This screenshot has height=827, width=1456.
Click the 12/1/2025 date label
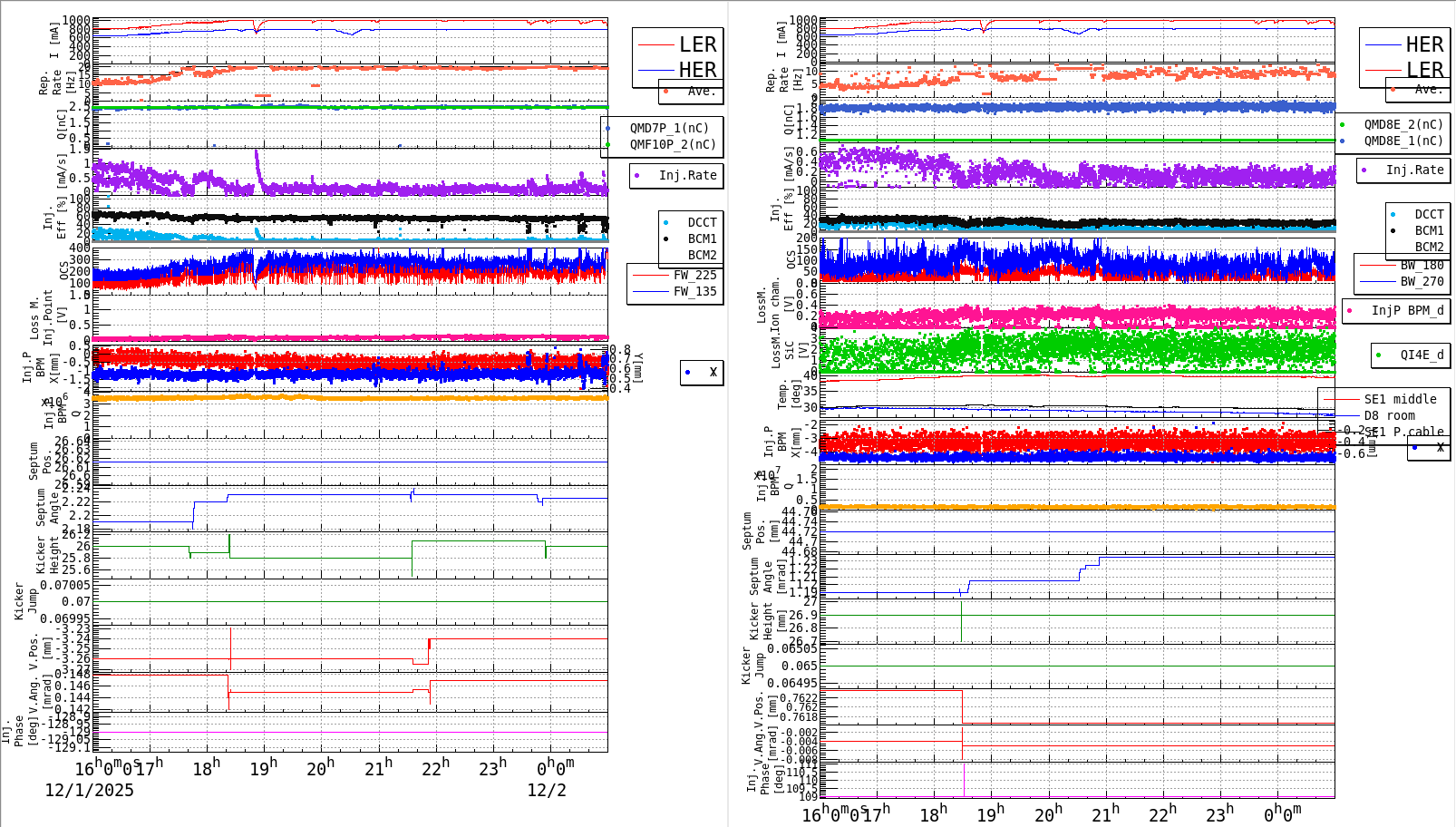pyautogui.click(x=89, y=790)
